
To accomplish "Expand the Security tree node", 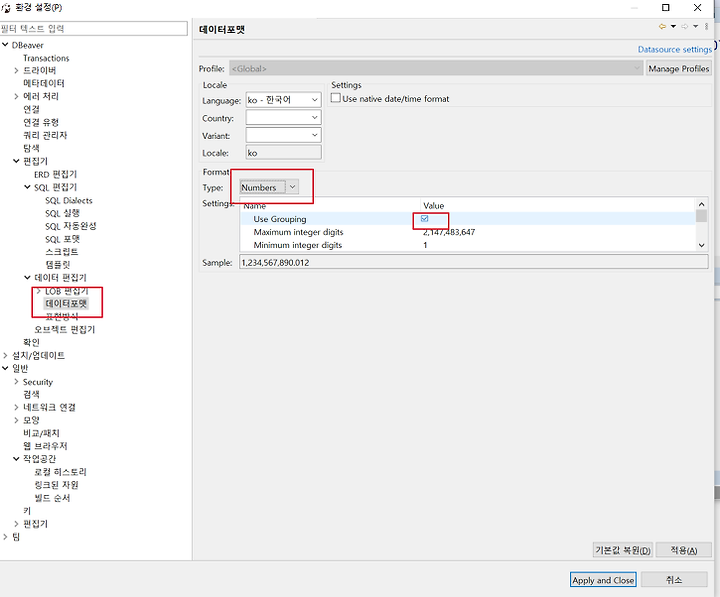I will tap(16, 382).
